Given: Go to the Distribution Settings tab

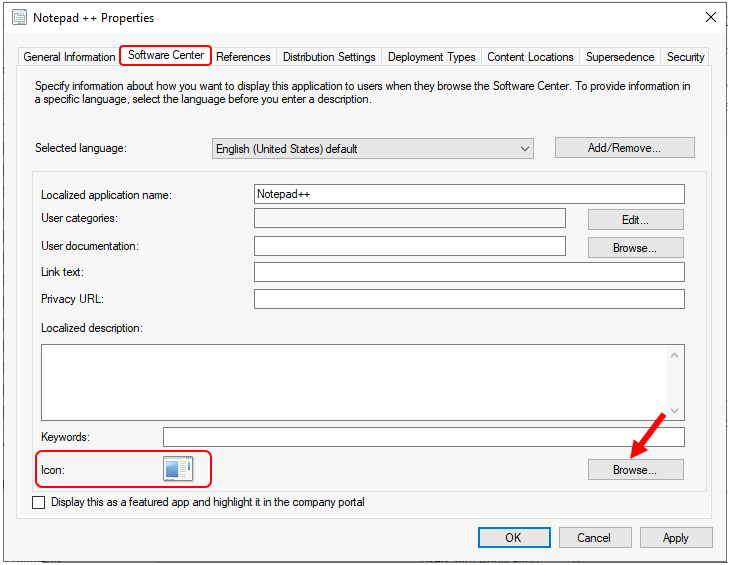Looking at the screenshot, I should 329,57.
